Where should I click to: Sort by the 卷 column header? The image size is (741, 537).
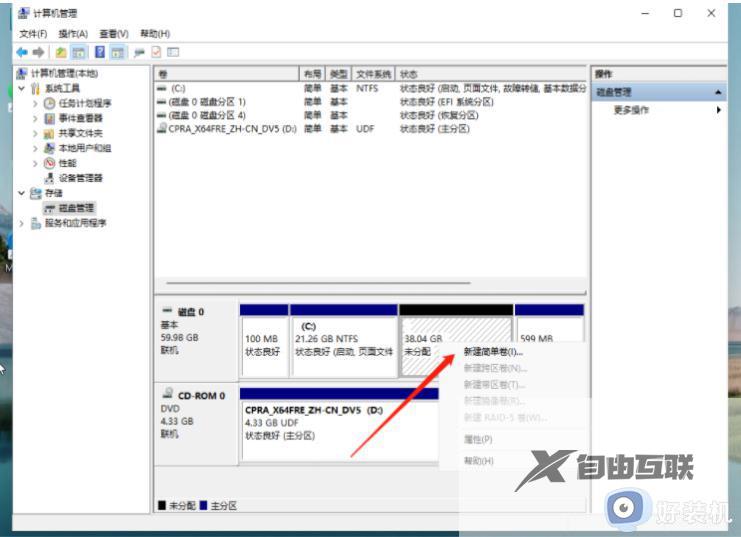tap(227, 74)
